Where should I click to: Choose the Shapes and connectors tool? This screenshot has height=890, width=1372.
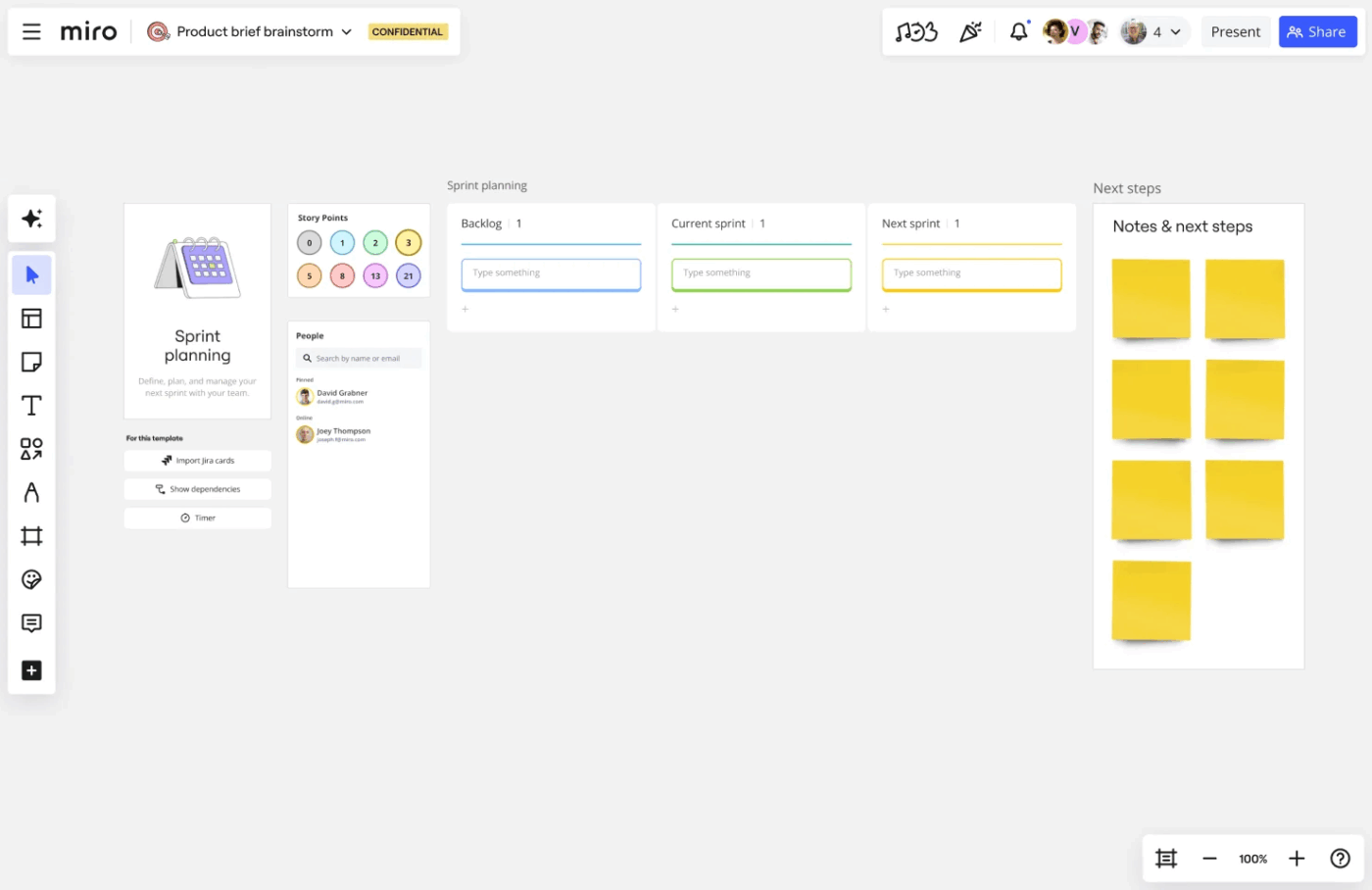point(31,448)
